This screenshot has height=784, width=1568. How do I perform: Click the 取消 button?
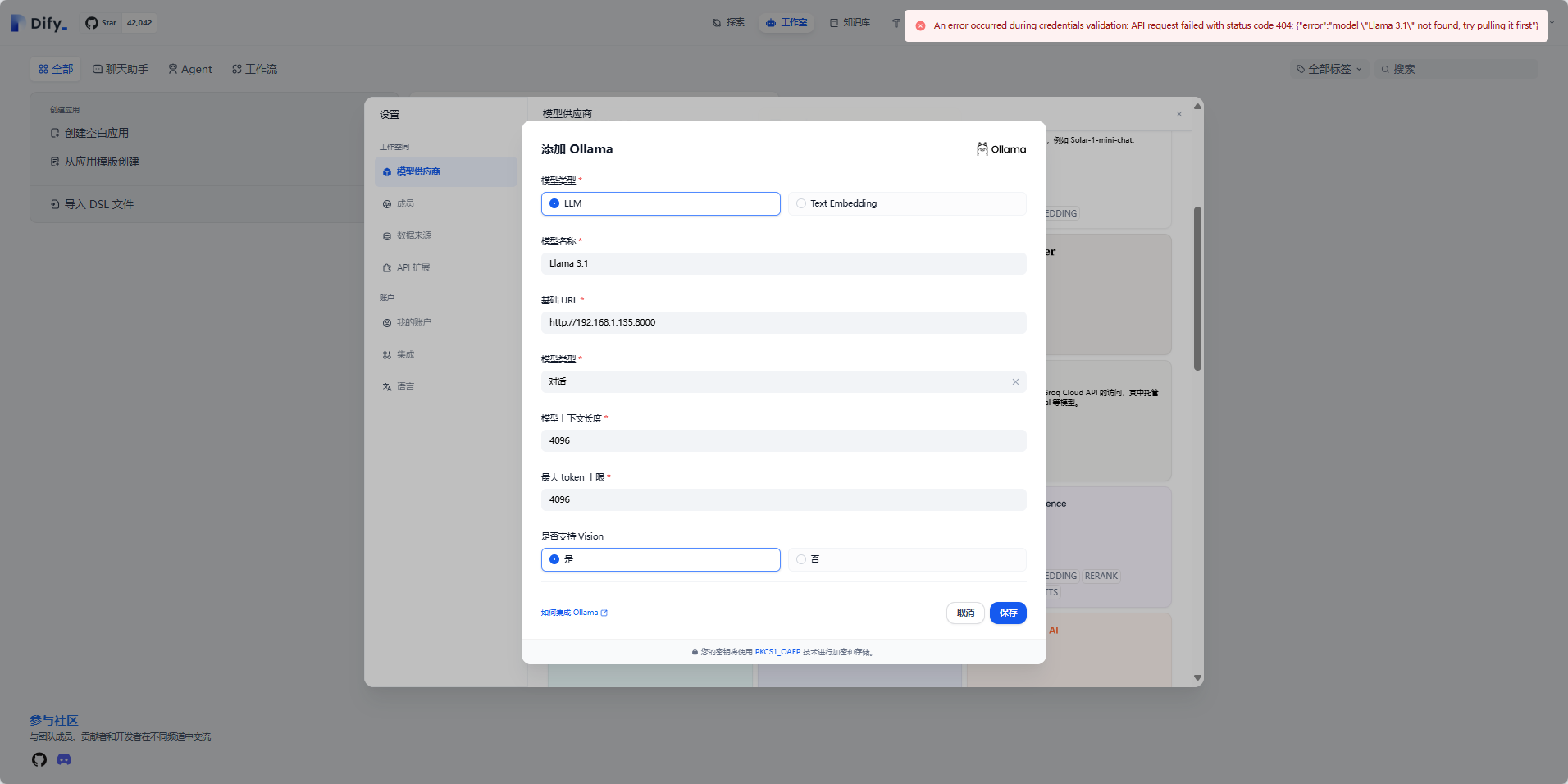[965, 613]
